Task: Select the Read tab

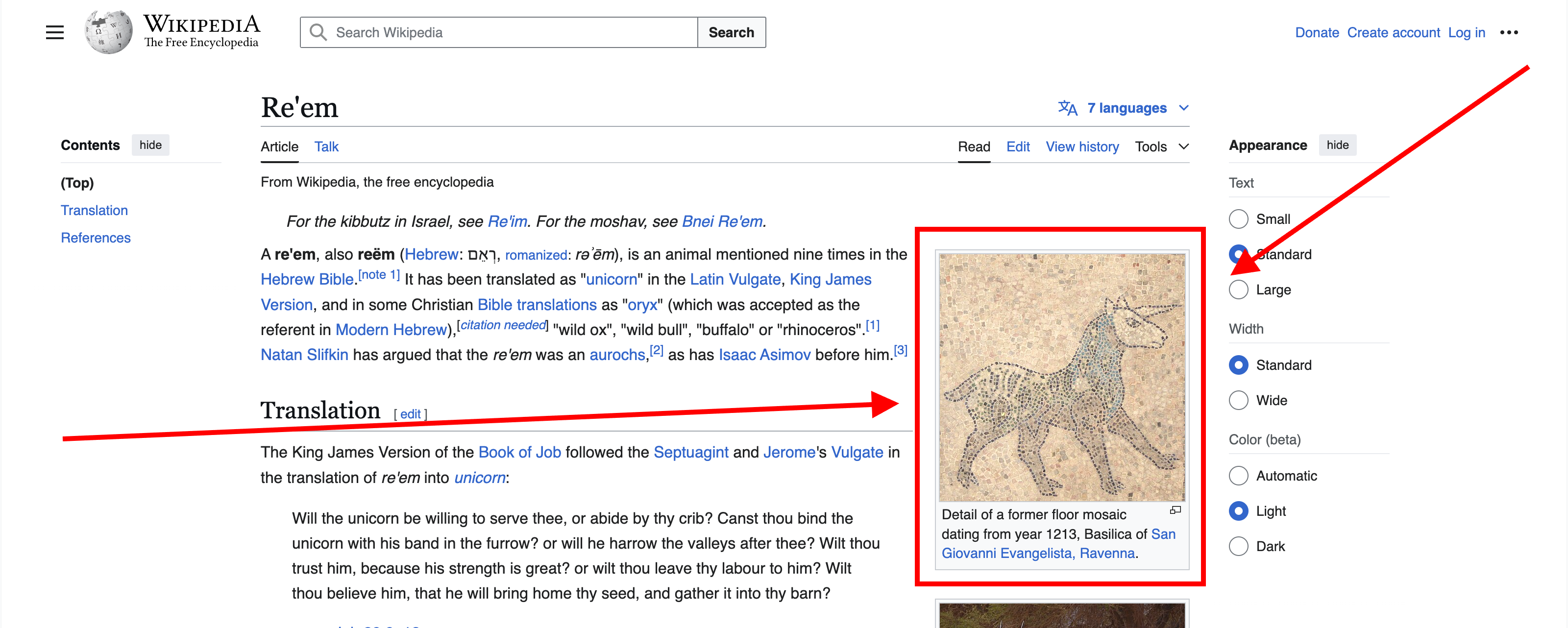Action: click(974, 146)
